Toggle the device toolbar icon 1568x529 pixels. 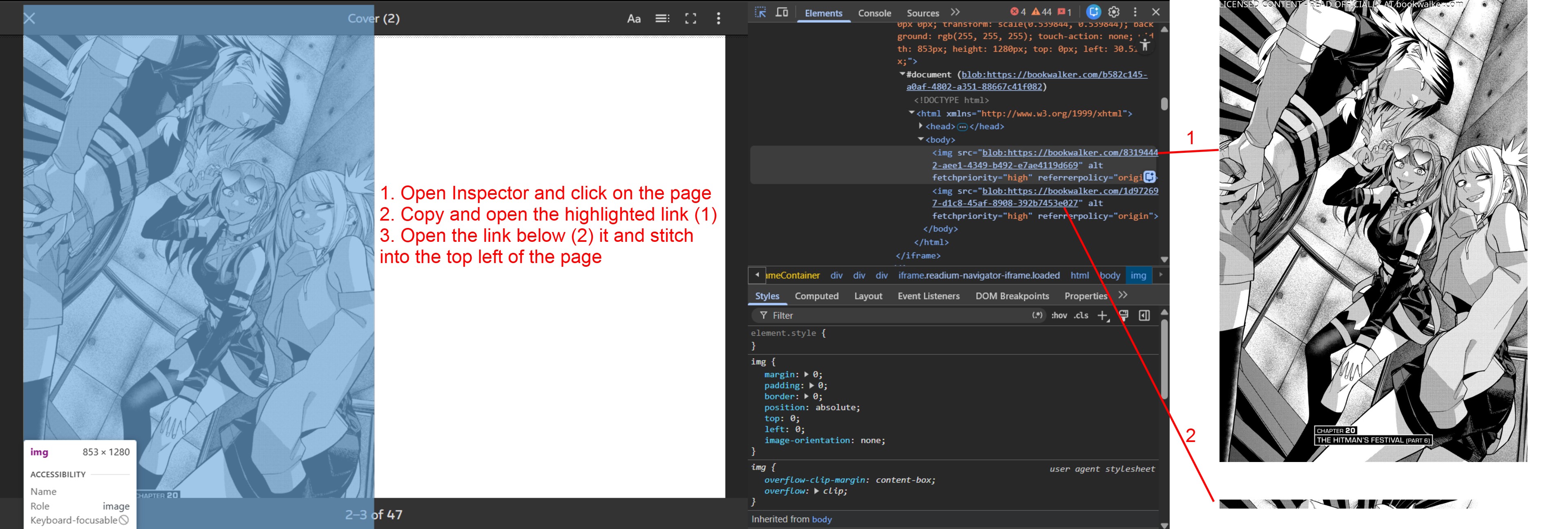pos(782,12)
